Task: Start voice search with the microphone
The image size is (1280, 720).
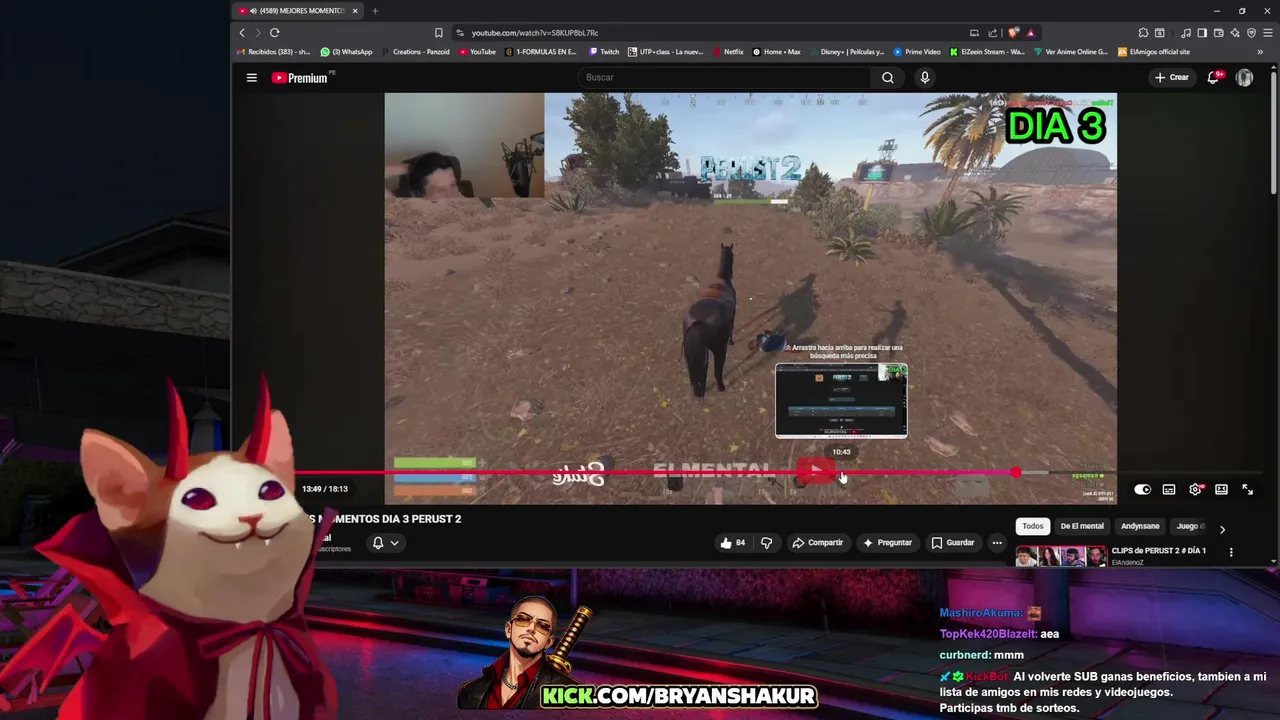Action: coord(925,77)
